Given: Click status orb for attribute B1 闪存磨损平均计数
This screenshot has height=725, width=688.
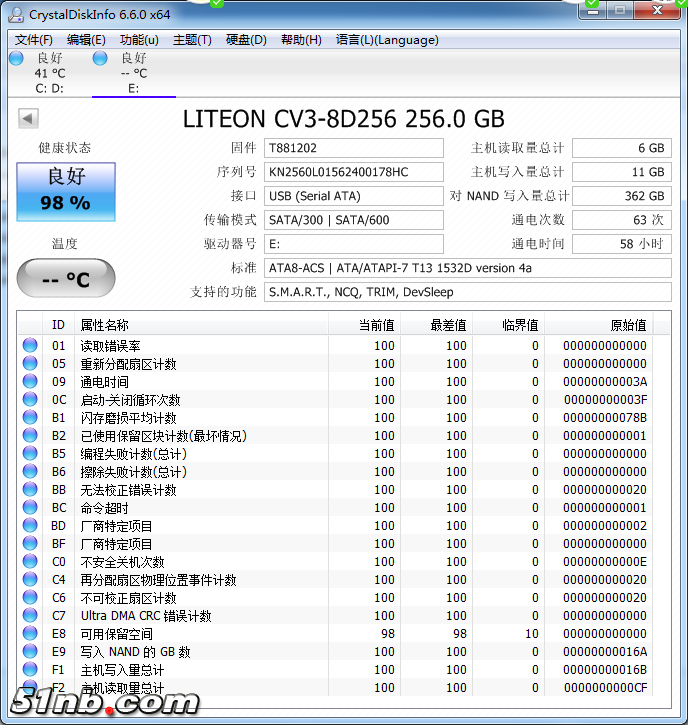Looking at the screenshot, I should [x=30, y=418].
